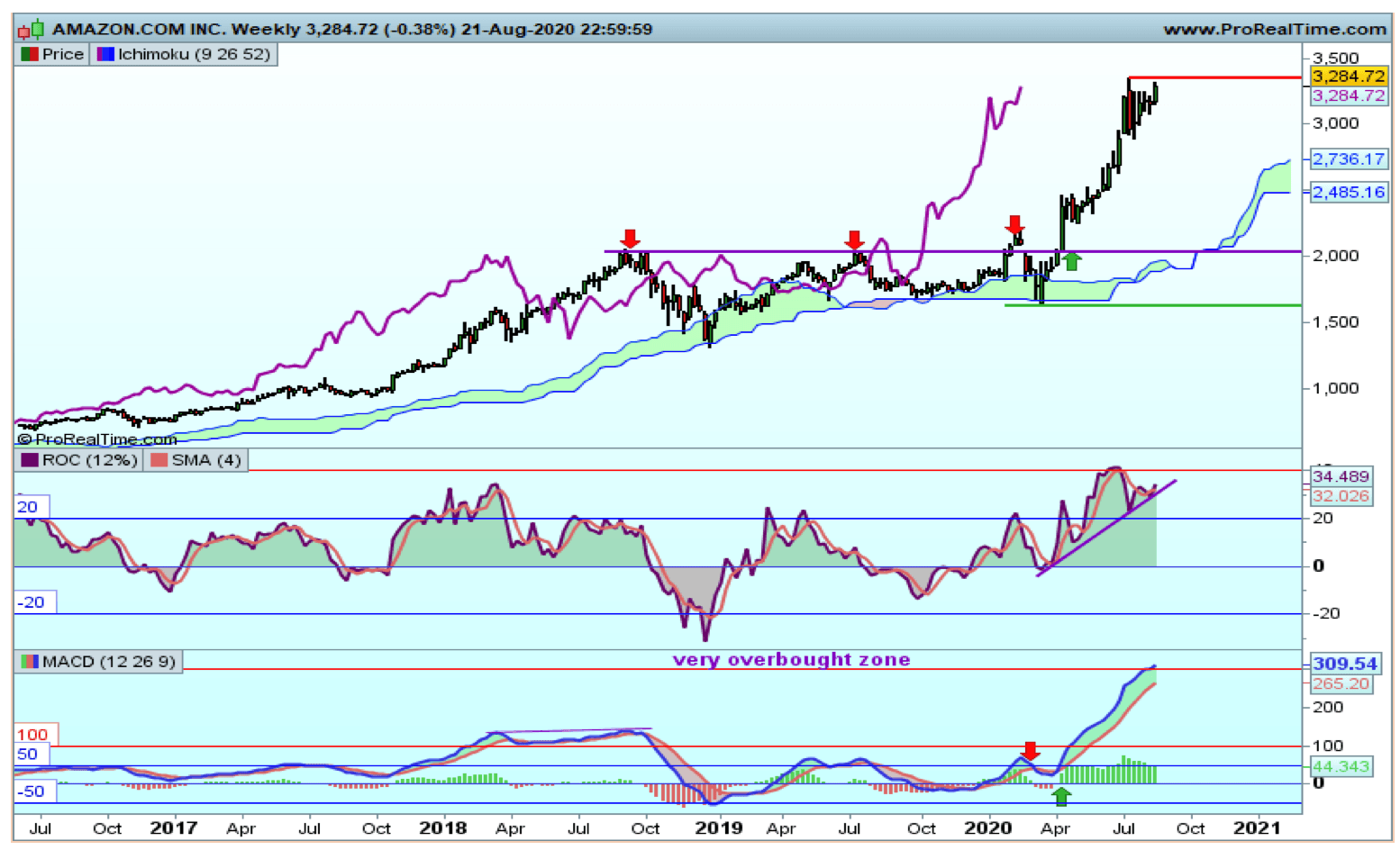This screenshot has width=1400, height=850.
Task: Click the 2,736.17 Ichimoku value tag
Action: pyautogui.click(x=1349, y=159)
